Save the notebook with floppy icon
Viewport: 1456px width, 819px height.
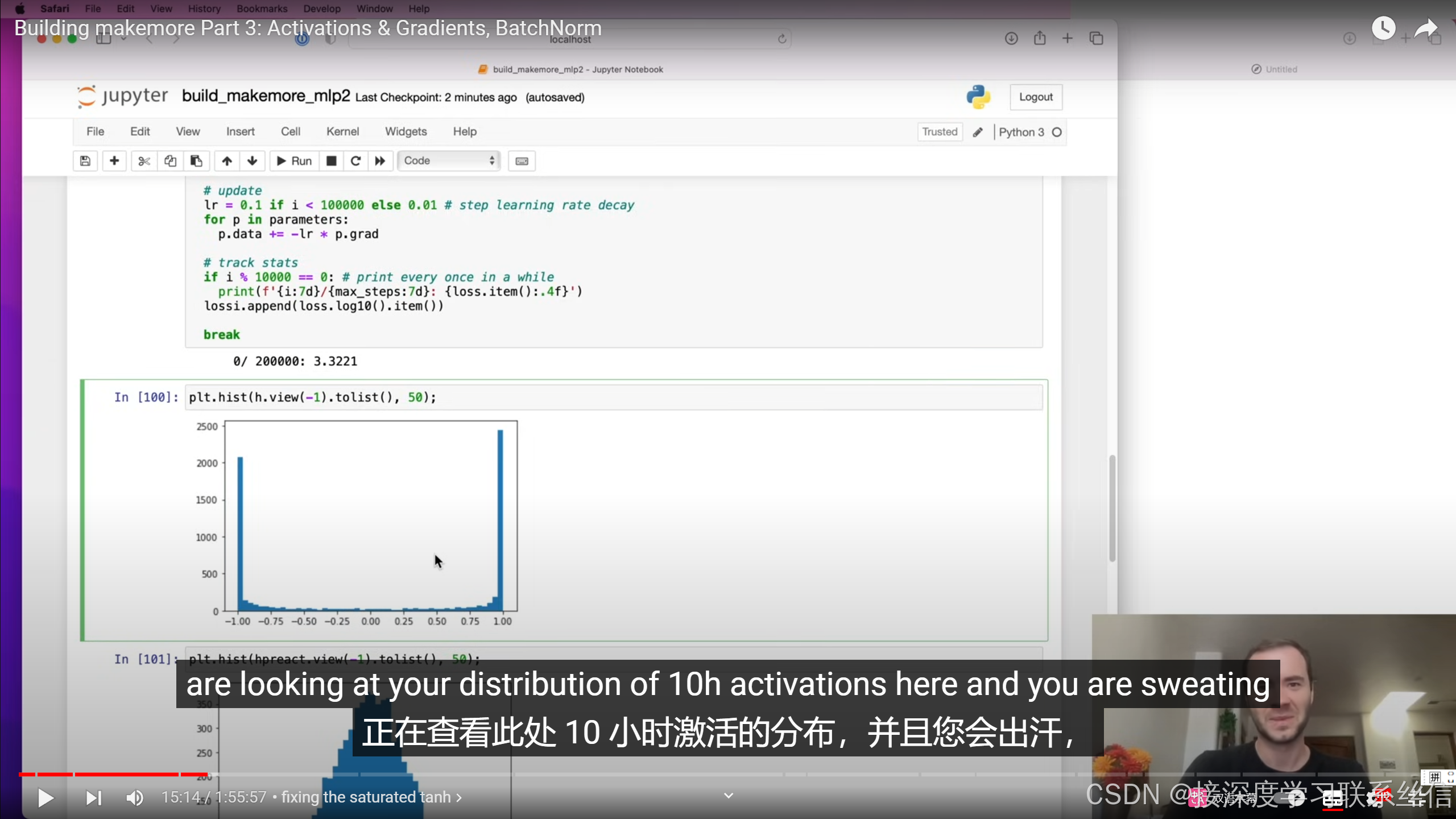85,161
